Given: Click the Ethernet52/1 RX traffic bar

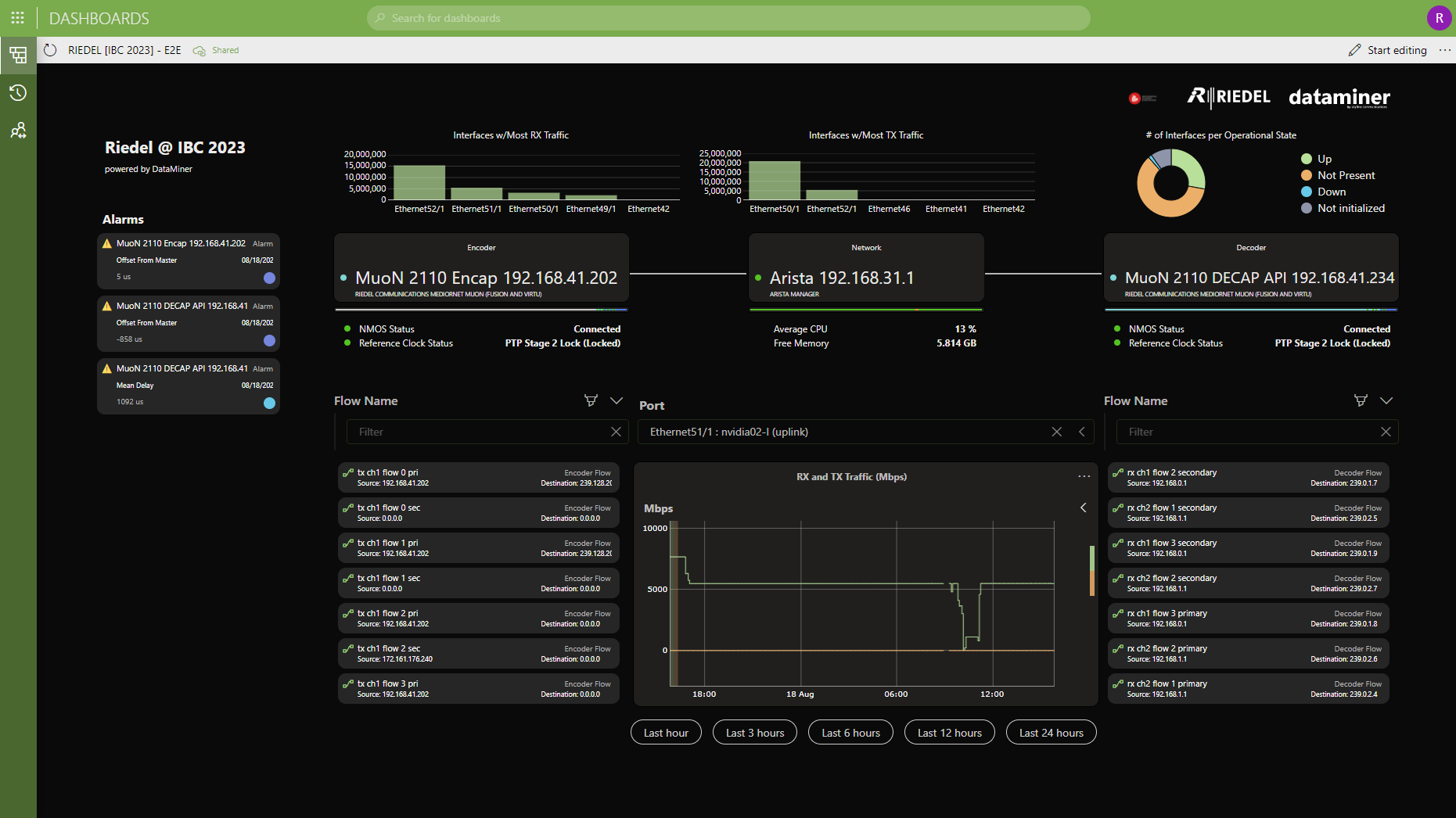Looking at the screenshot, I should pos(419,182).
